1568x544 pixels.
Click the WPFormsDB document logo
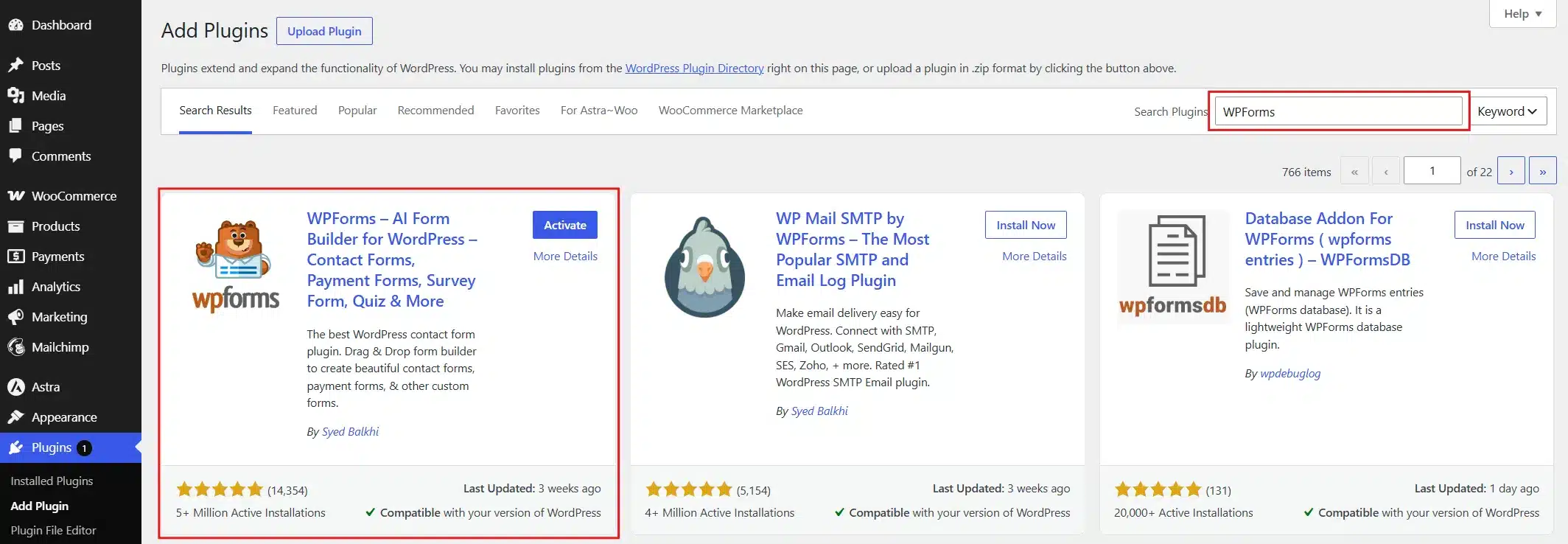(1173, 267)
